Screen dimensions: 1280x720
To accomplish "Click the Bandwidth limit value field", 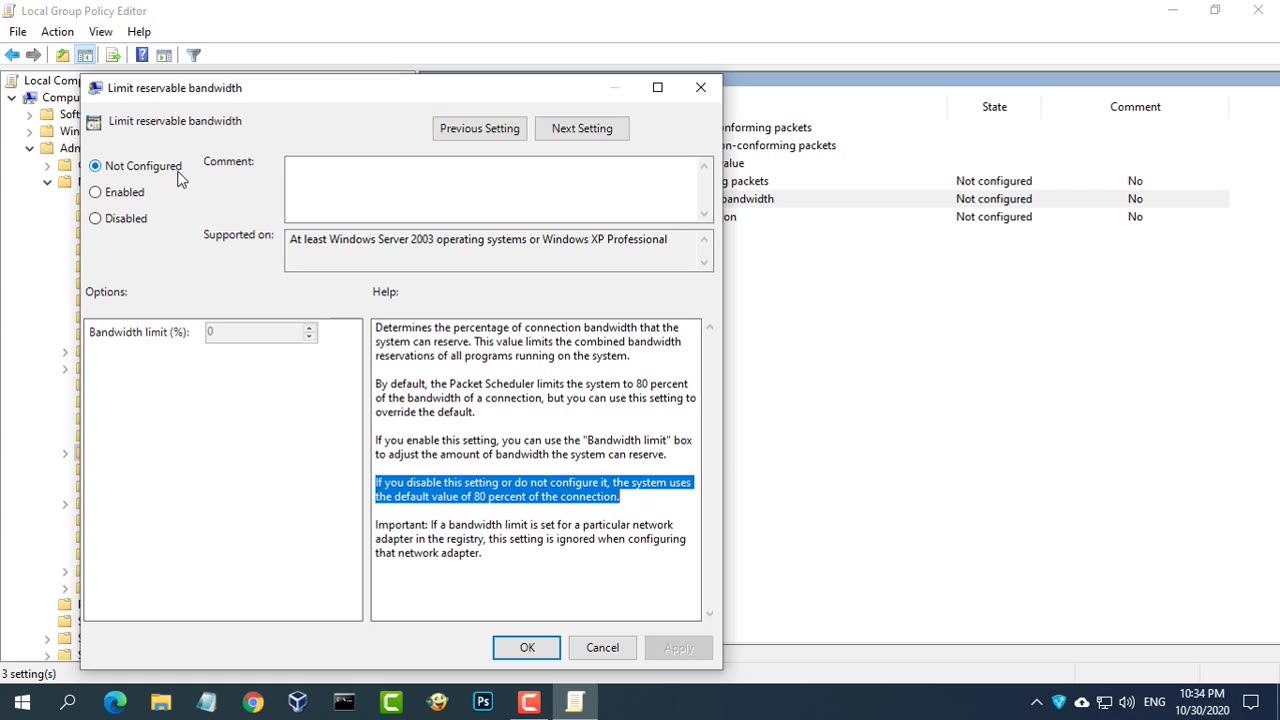I will click(x=254, y=332).
